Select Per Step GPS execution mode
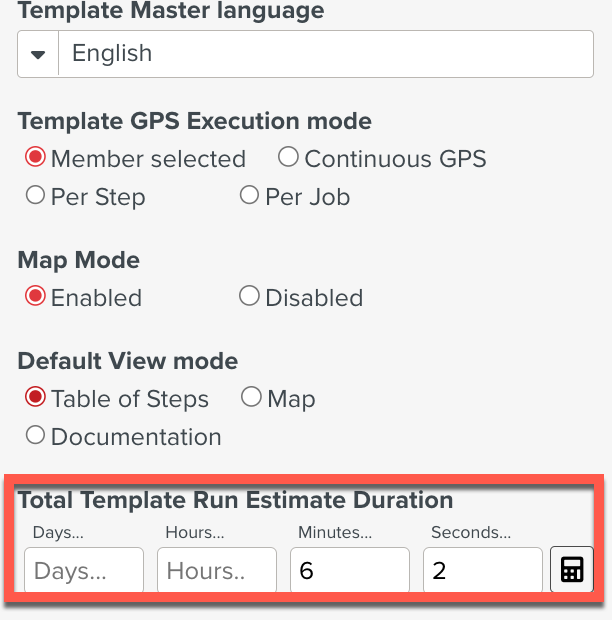Image resolution: width=612 pixels, height=620 pixels. 36,196
